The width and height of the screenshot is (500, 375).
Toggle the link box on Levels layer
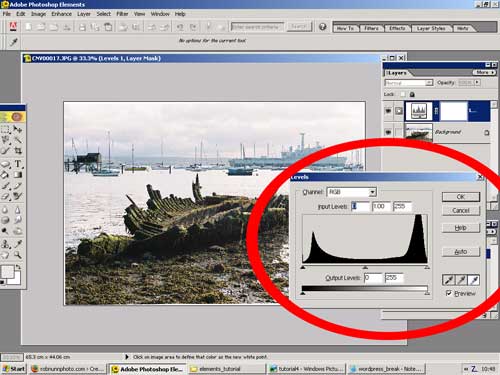point(399,111)
